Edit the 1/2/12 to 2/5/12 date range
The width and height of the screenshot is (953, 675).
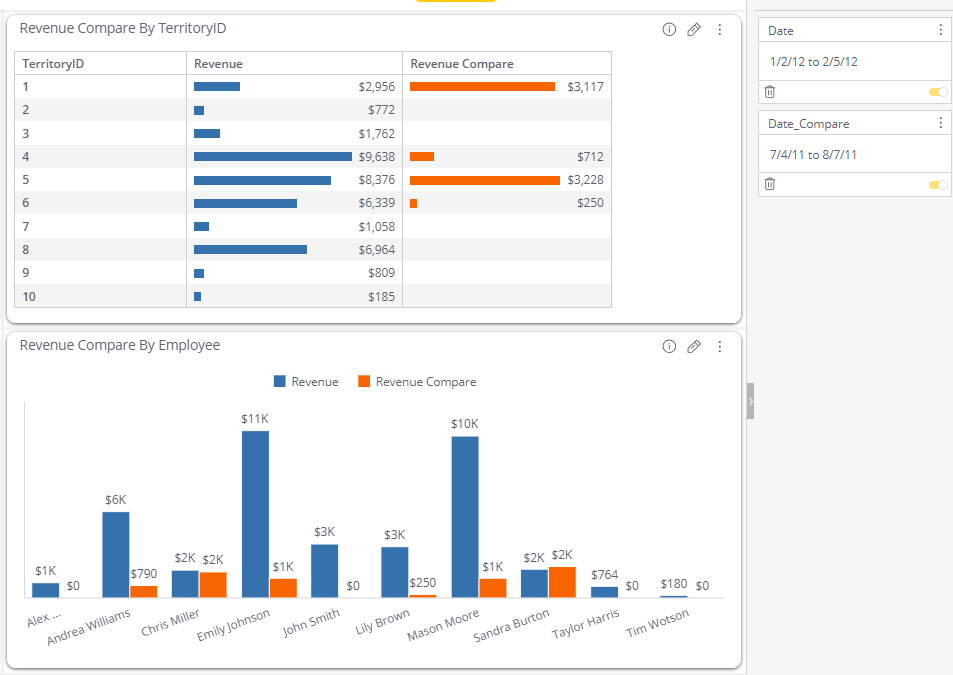(x=814, y=62)
